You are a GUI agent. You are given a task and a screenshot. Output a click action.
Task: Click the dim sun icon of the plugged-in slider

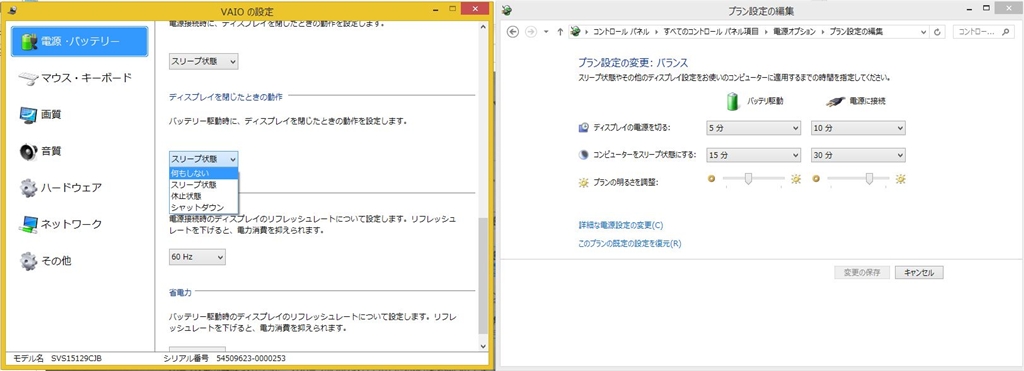pos(816,178)
